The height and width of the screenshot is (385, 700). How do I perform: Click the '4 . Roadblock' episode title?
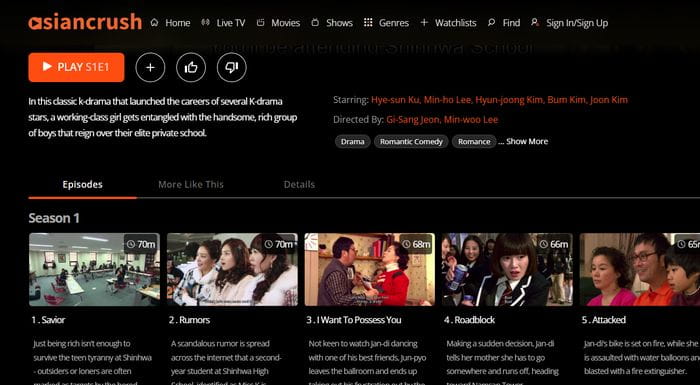(469, 320)
